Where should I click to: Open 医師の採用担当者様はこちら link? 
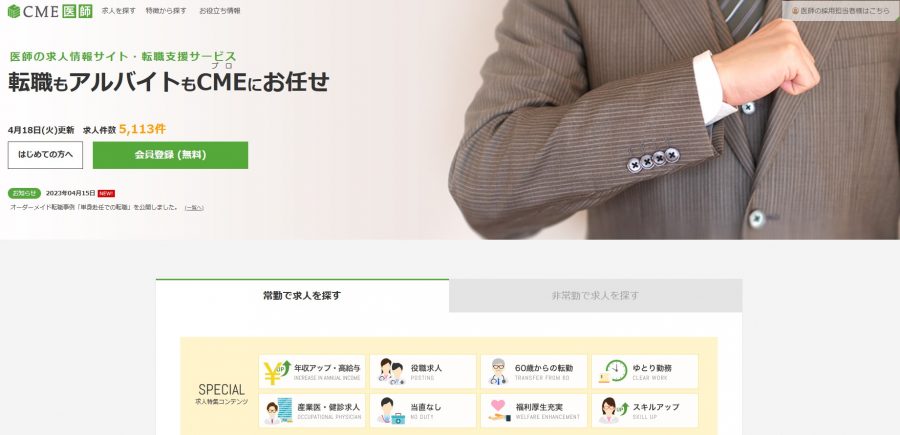841,11
